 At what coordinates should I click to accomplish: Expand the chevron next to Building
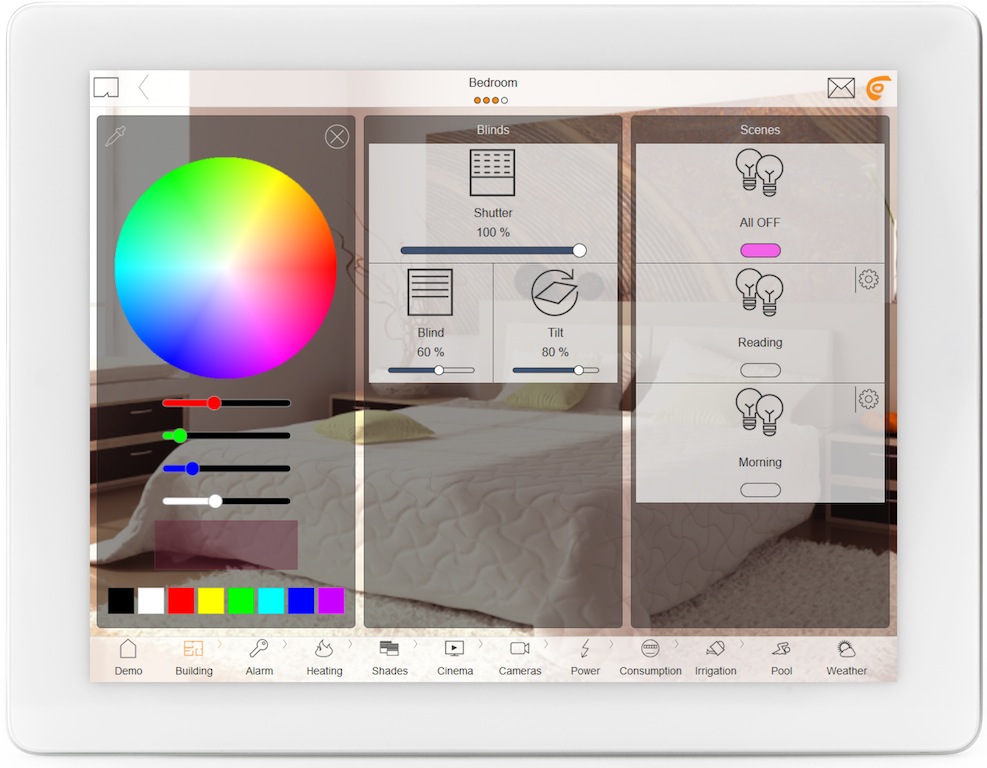point(220,645)
